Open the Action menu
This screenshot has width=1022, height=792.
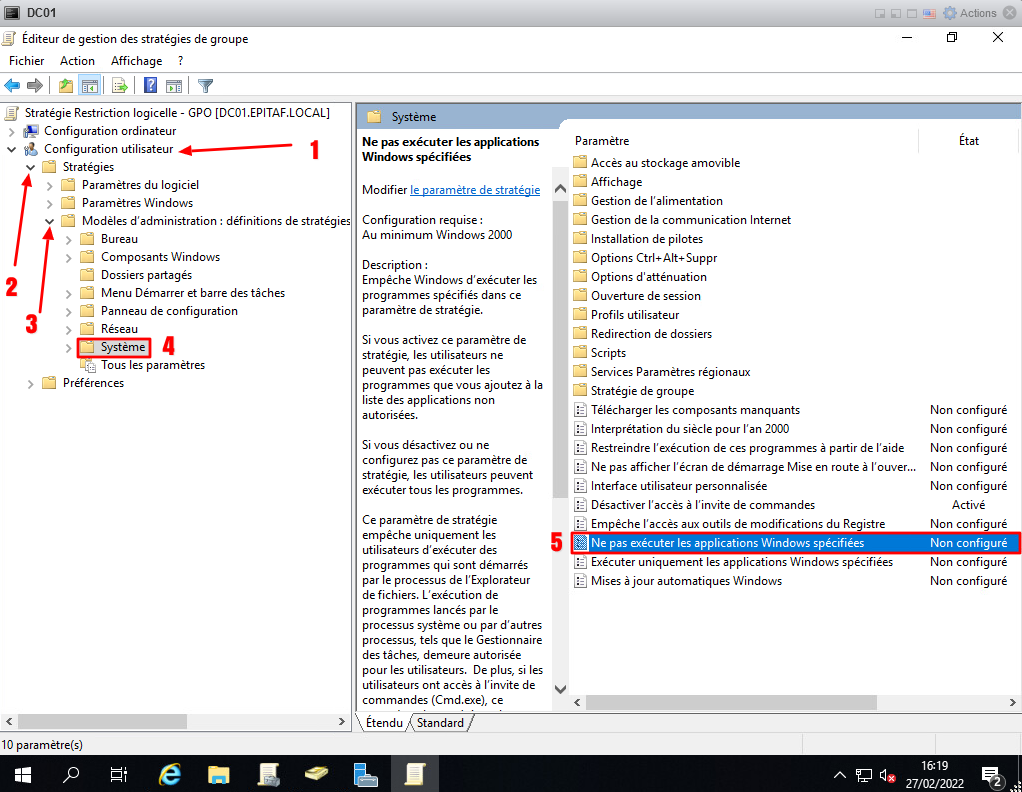coord(77,61)
